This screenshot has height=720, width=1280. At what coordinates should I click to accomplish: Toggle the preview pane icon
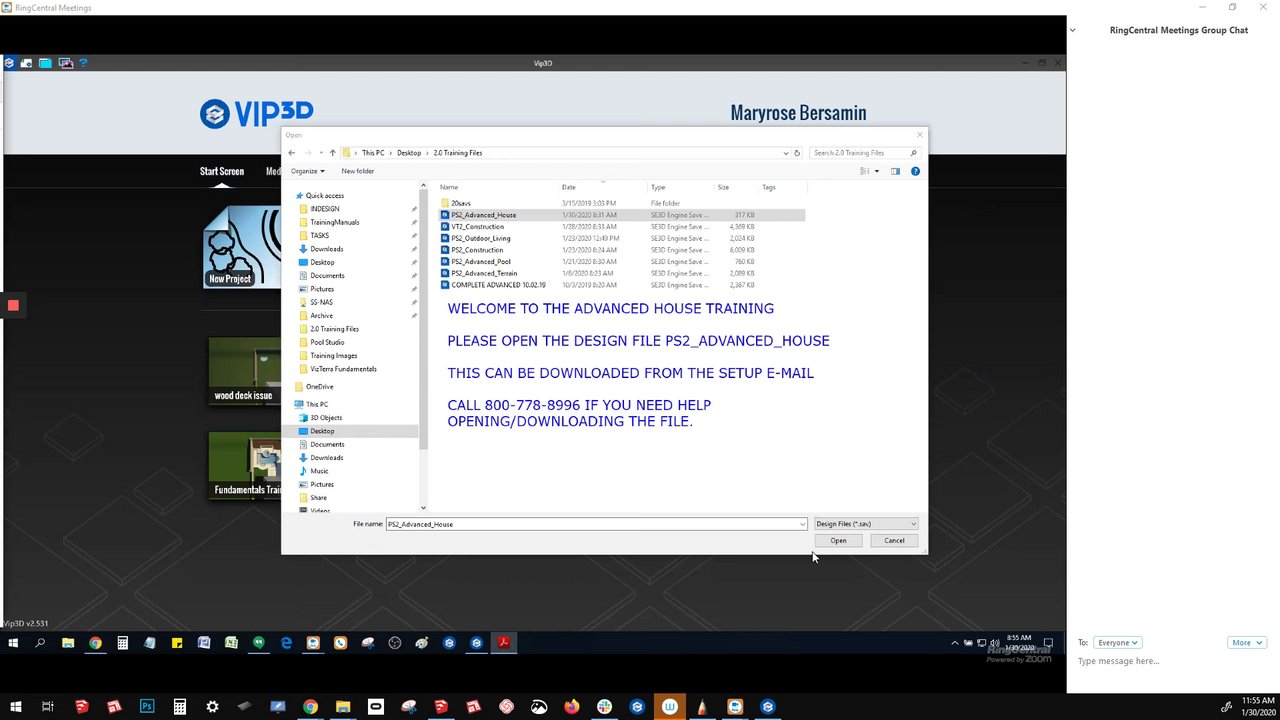(895, 171)
